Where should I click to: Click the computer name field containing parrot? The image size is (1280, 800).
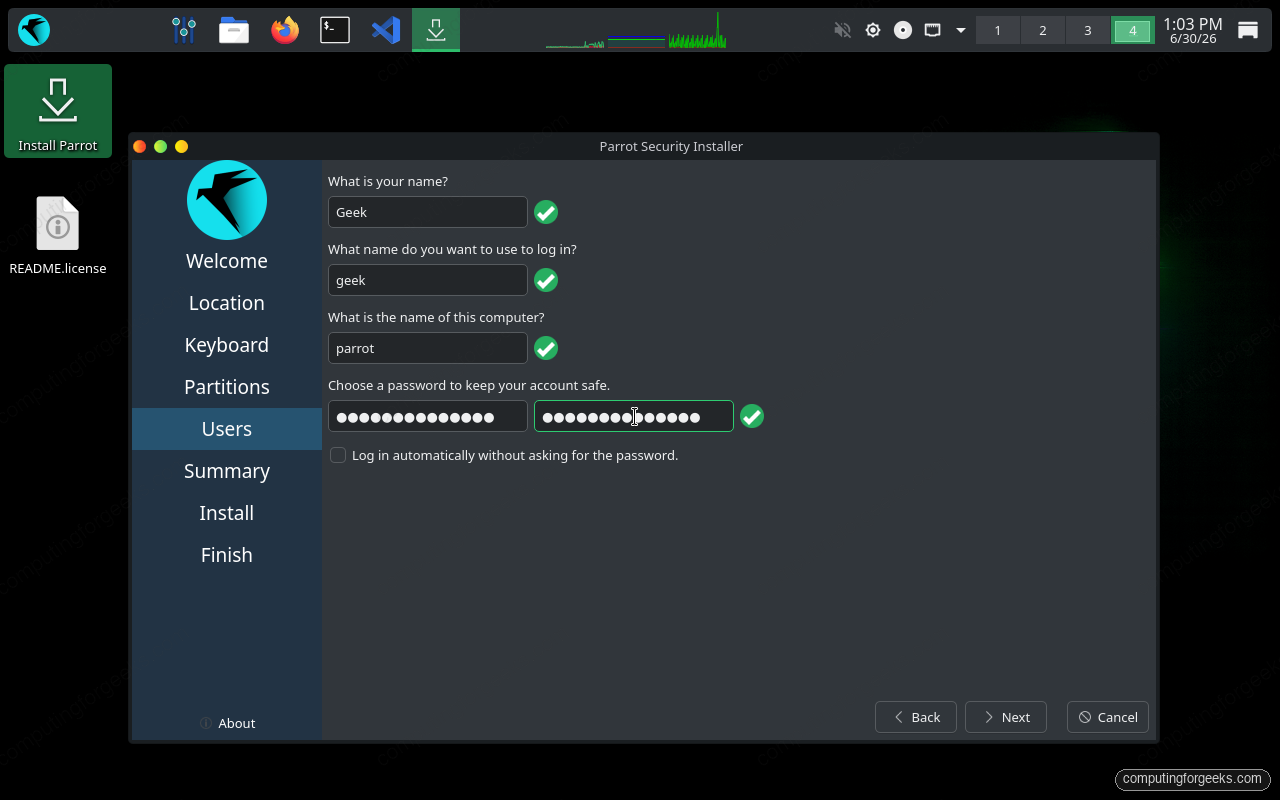click(x=428, y=348)
